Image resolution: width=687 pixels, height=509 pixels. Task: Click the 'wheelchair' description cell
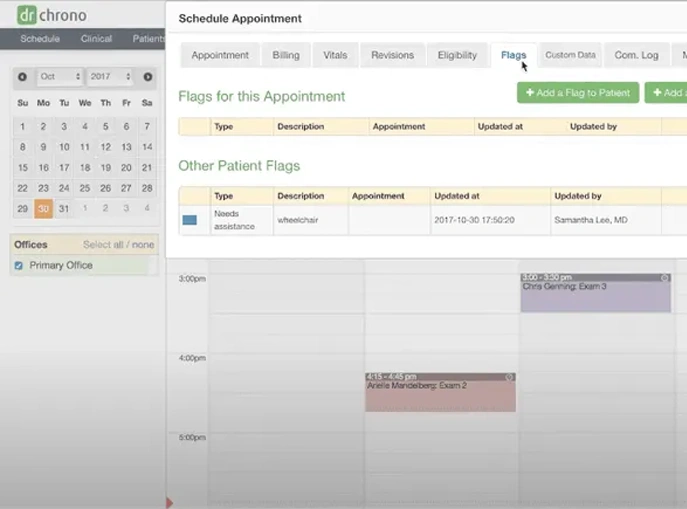(311, 220)
